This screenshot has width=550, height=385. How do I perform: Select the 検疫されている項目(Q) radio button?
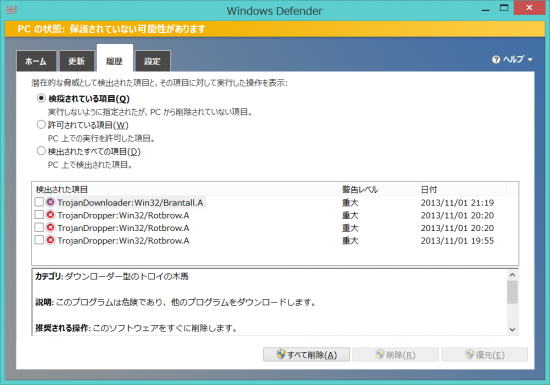click(41, 98)
